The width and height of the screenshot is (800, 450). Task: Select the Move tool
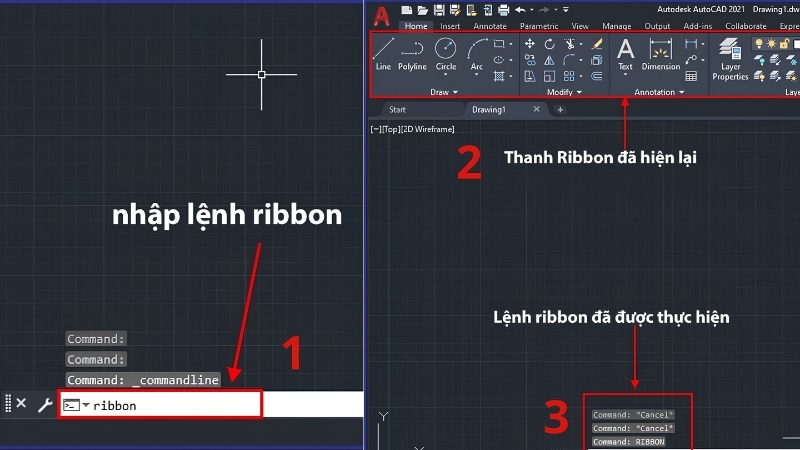click(530, 44)
